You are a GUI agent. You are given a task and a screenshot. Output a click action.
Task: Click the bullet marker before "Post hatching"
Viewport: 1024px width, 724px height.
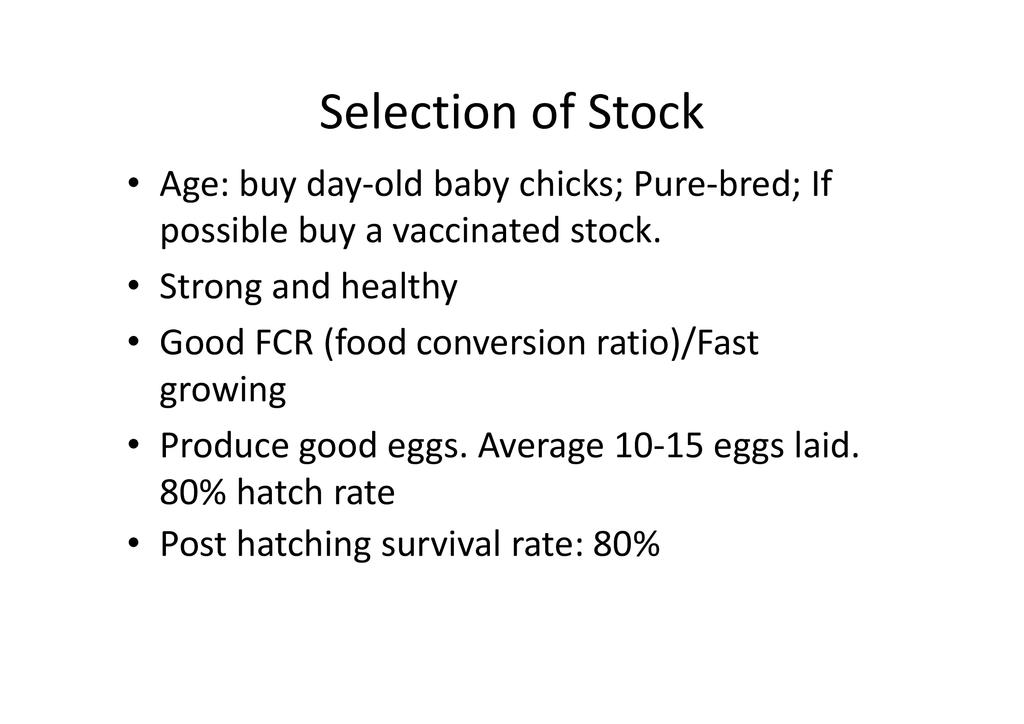[134, 545]
